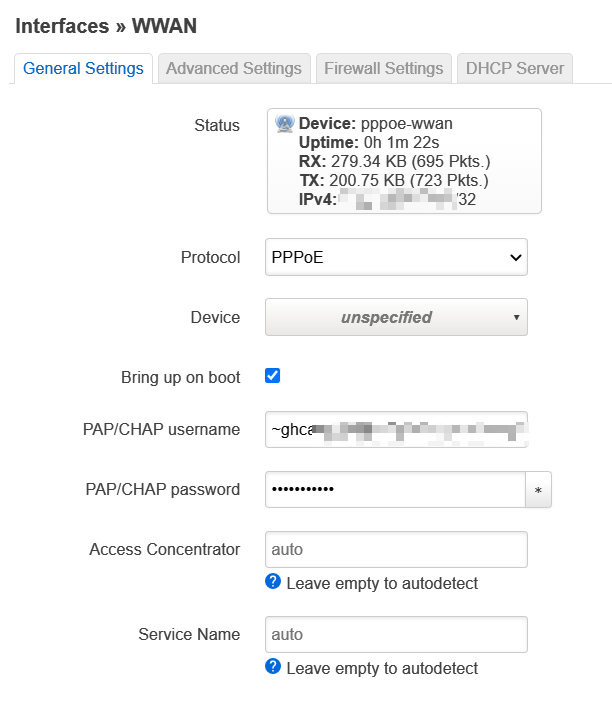Click the Access Concentrator input field

click(x=396, y=549)
